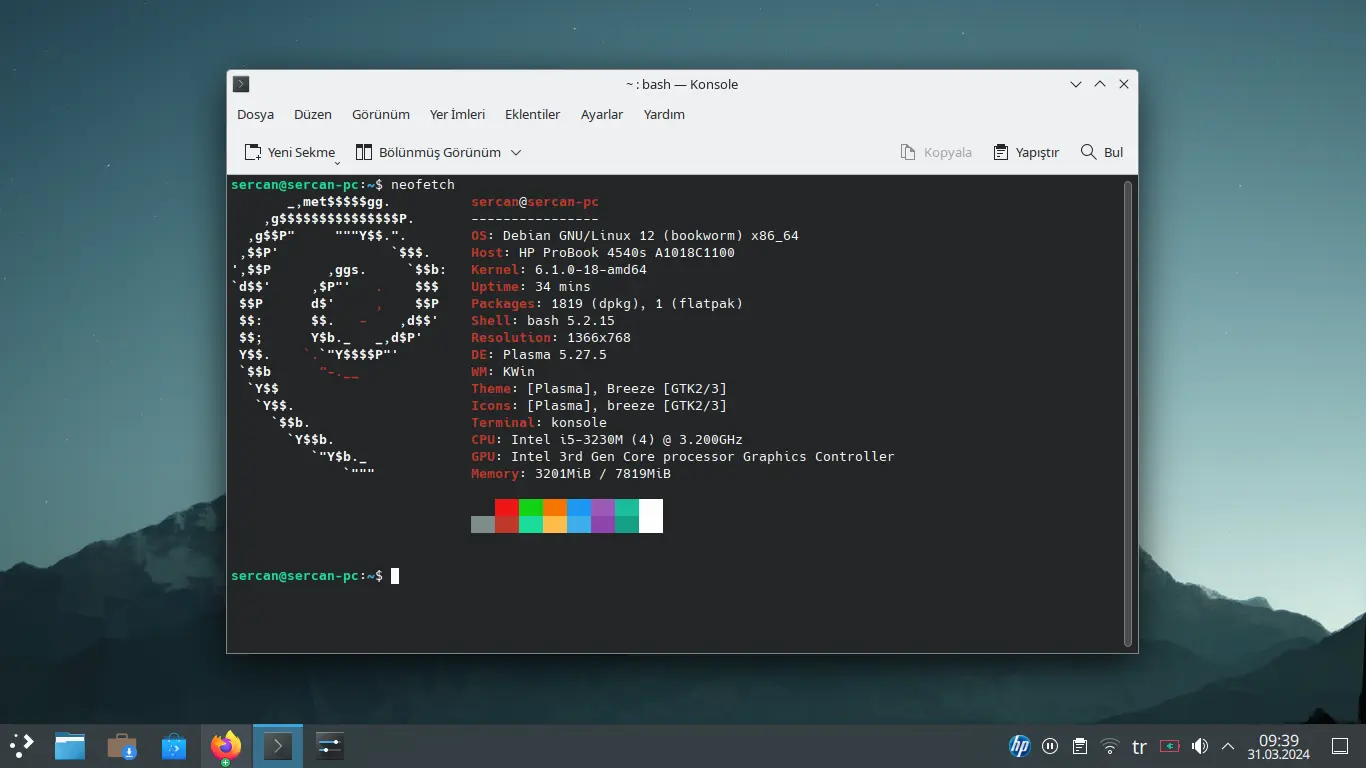Open the Dosya menu
The image size is (1366, 768).
[x=255, y=114]
